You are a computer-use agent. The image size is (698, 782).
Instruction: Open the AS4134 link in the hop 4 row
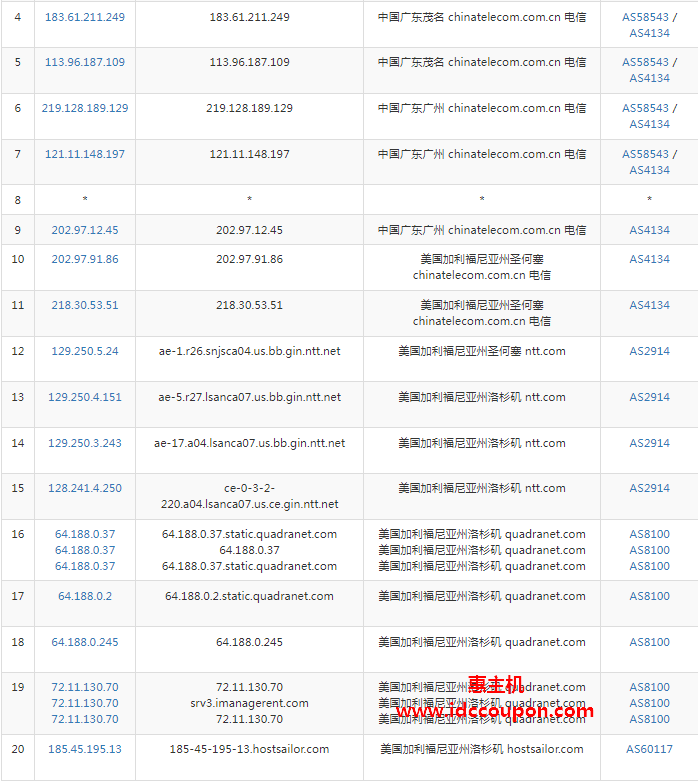[x=649, y=33]
